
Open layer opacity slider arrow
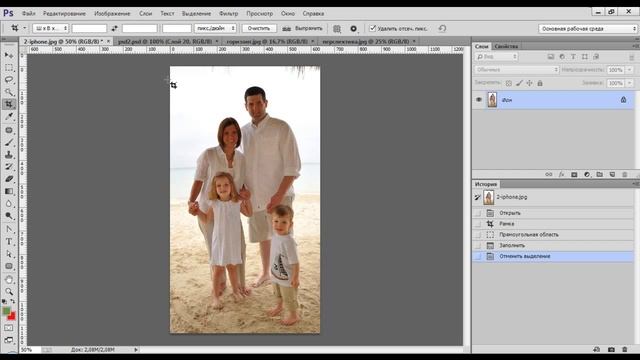point(629,70)
